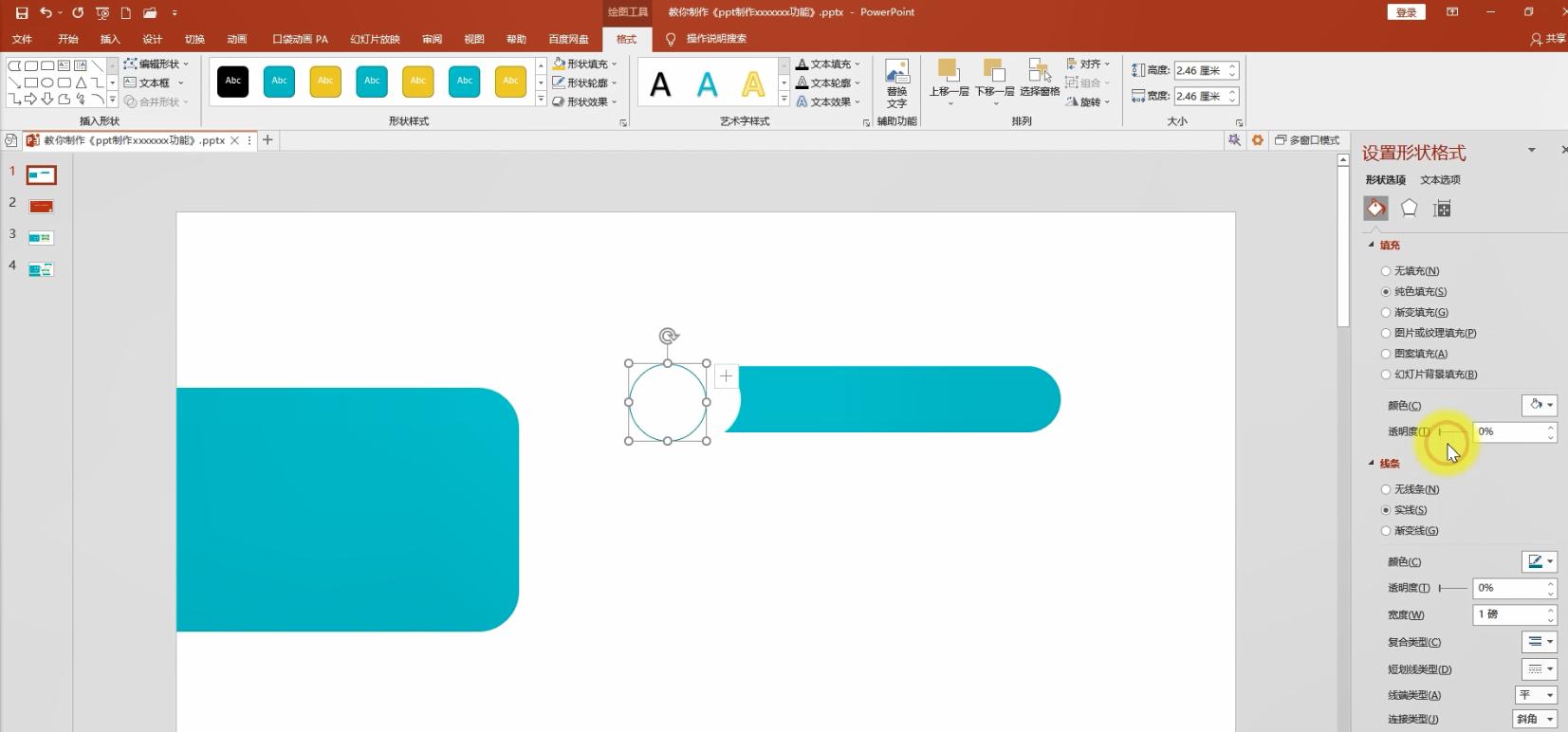The image size is (1568, 732).
Task: Select 纯色填充 (Solid fill) option
Action: click(1413, 292)
